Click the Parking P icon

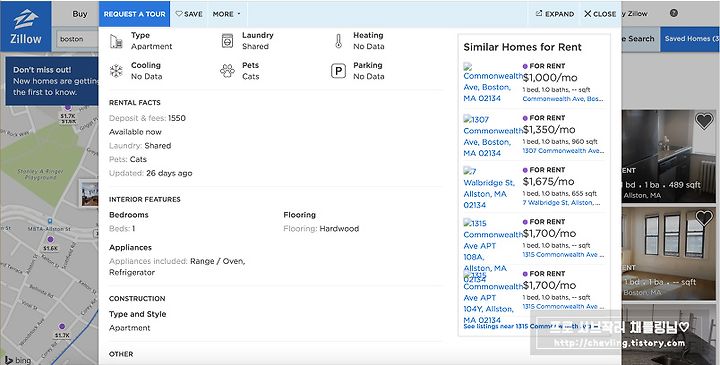[x=338, y=71]
